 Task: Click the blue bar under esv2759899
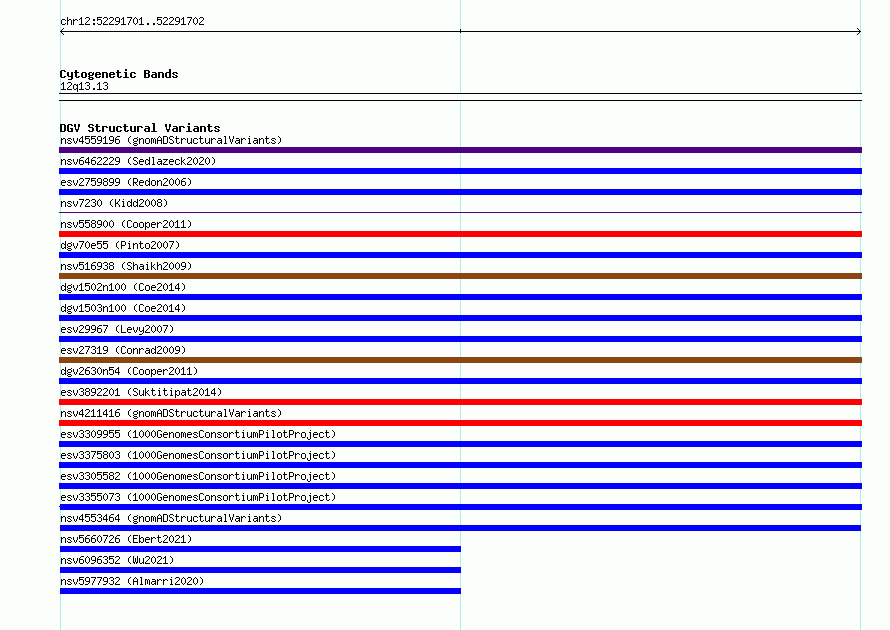tap(460, 192)
